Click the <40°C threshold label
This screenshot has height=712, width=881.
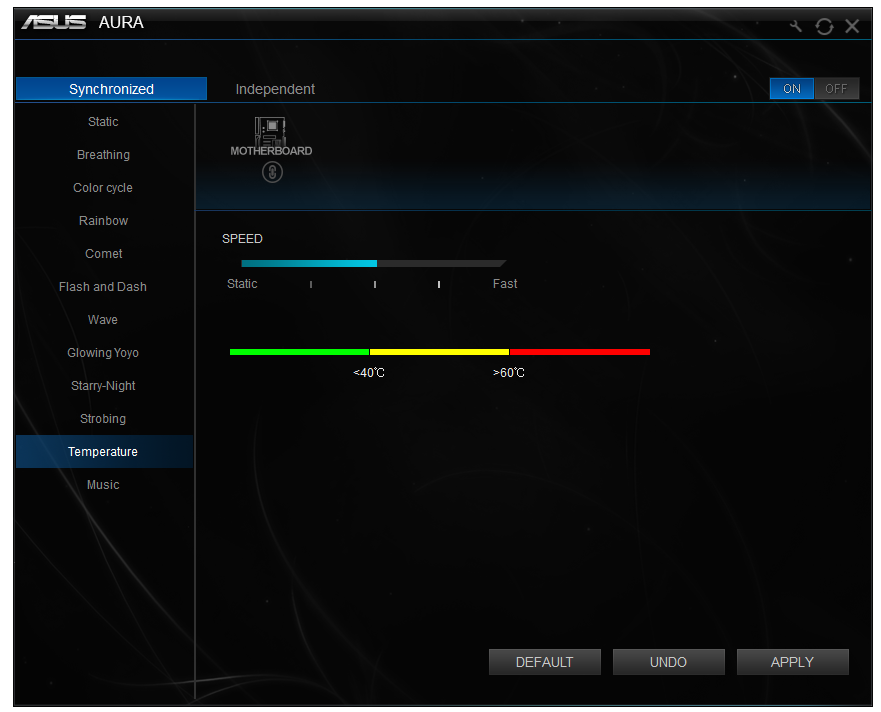point(369,373)
